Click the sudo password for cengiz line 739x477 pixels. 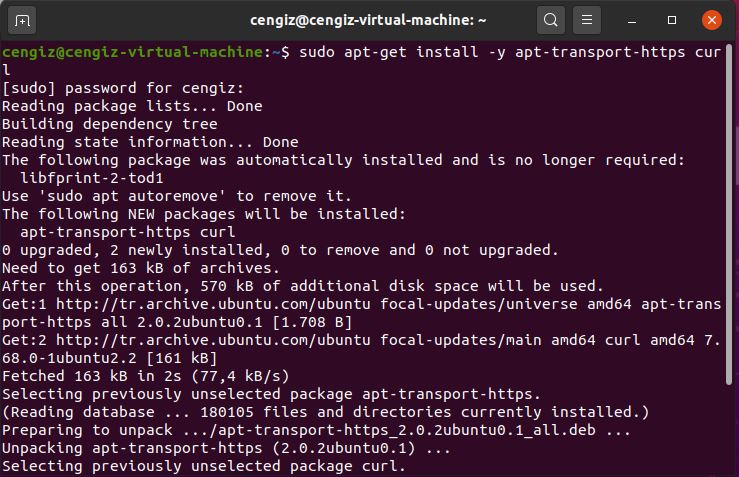[123, 88]
